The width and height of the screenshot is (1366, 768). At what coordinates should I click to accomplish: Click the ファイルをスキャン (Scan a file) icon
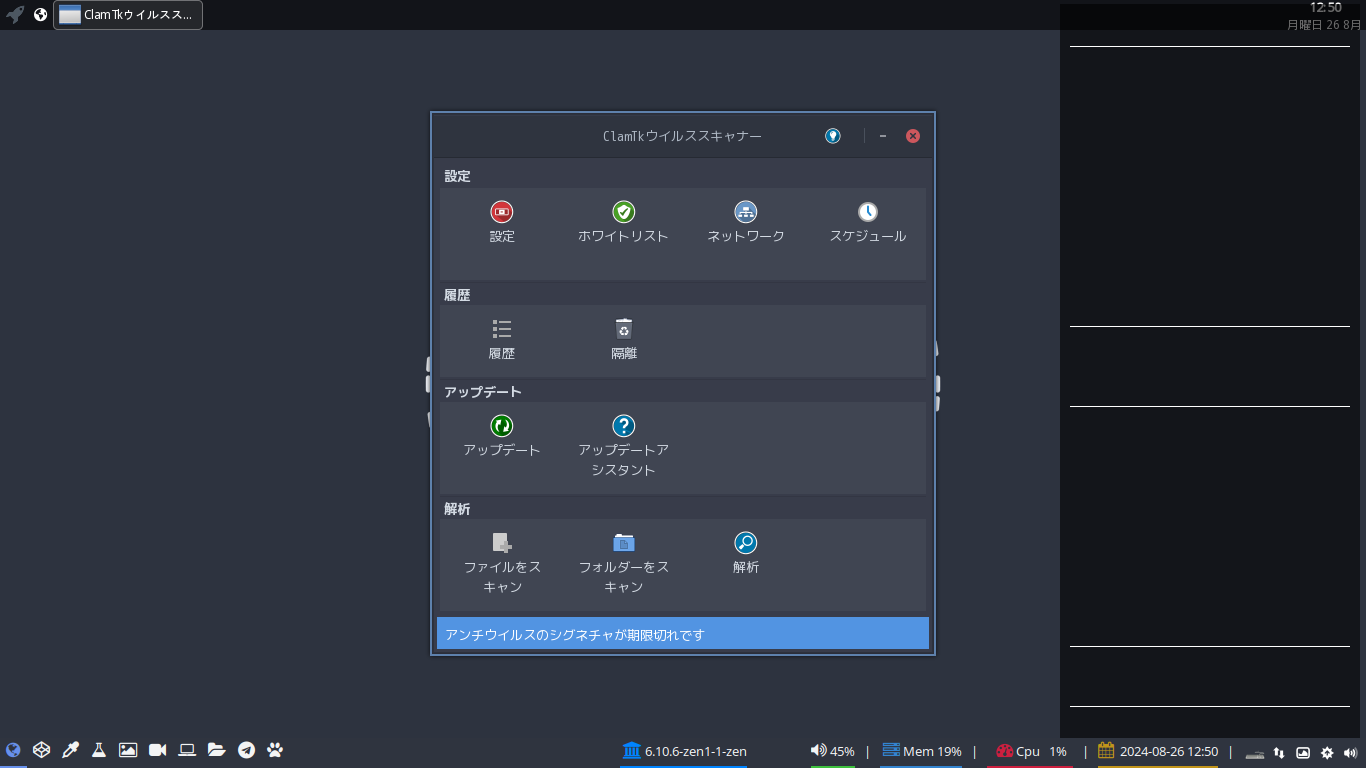pos(502,543)
